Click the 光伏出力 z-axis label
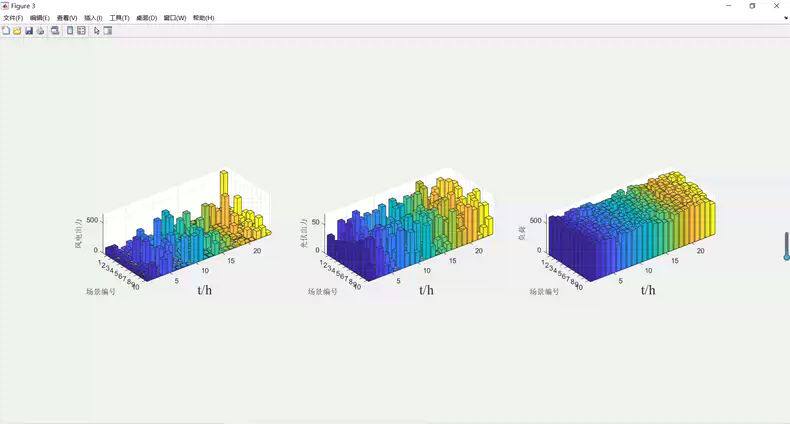This screenshot has height=424, width=790. tap(303, 233)
